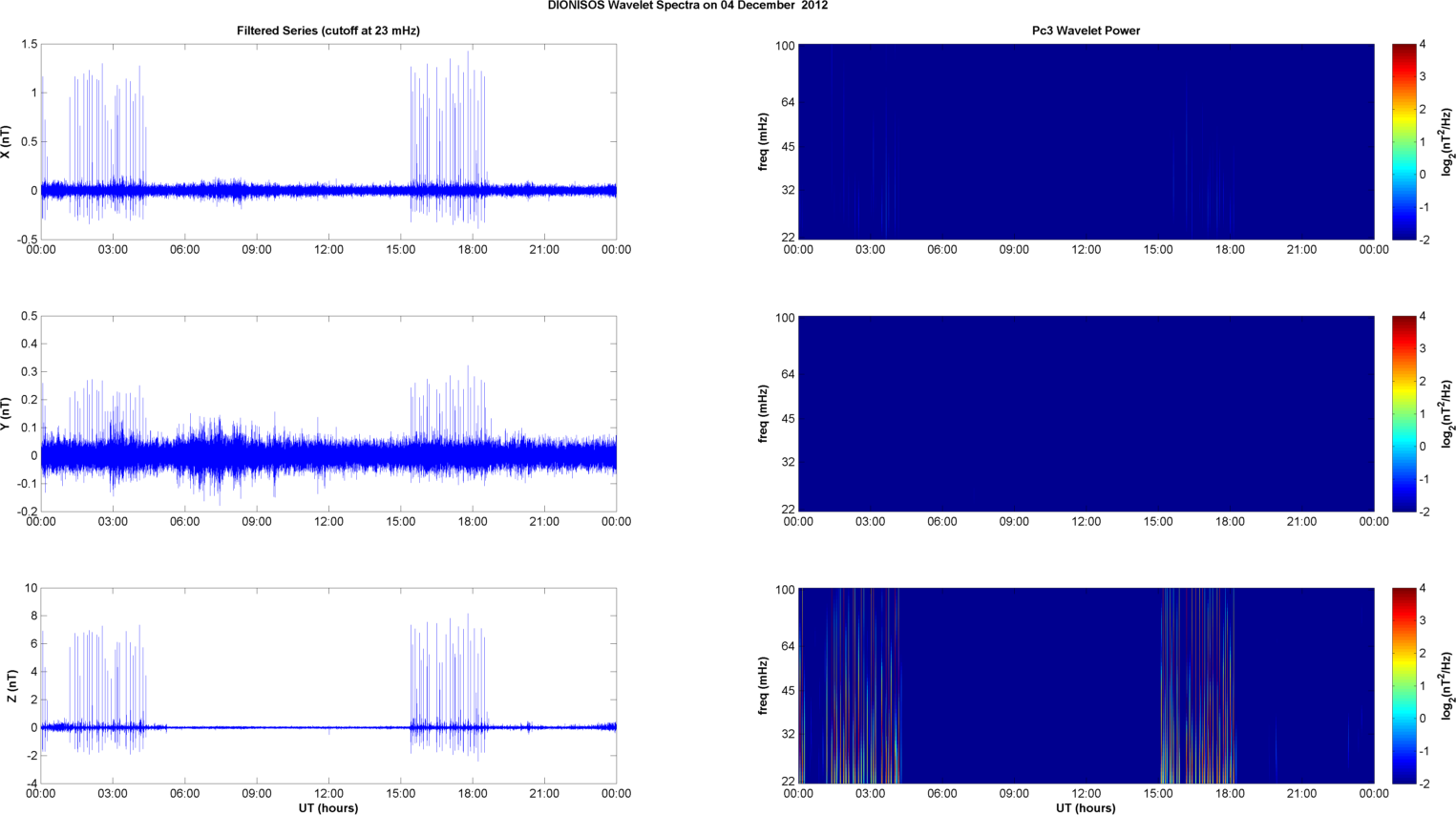1456x815 pixels.
Task: Click the freq (mHz) label of the bottom spectrogram
Action: [763, 686]
